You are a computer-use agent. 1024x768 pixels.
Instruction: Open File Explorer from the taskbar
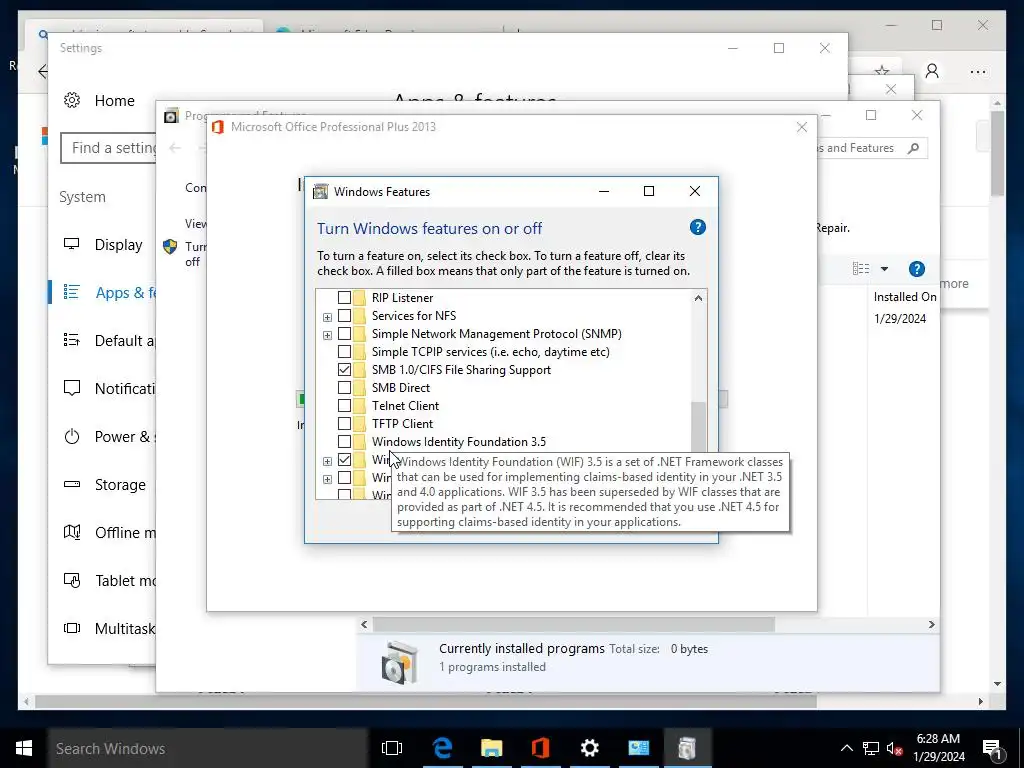click(491, 748)
